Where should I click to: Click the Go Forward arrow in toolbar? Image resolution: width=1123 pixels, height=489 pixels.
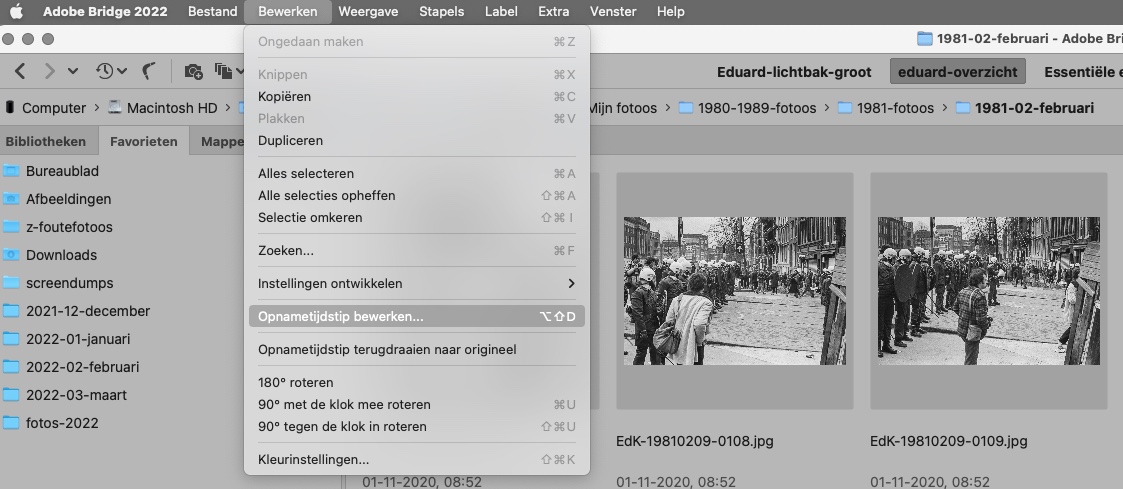click(x=48, y=71)
